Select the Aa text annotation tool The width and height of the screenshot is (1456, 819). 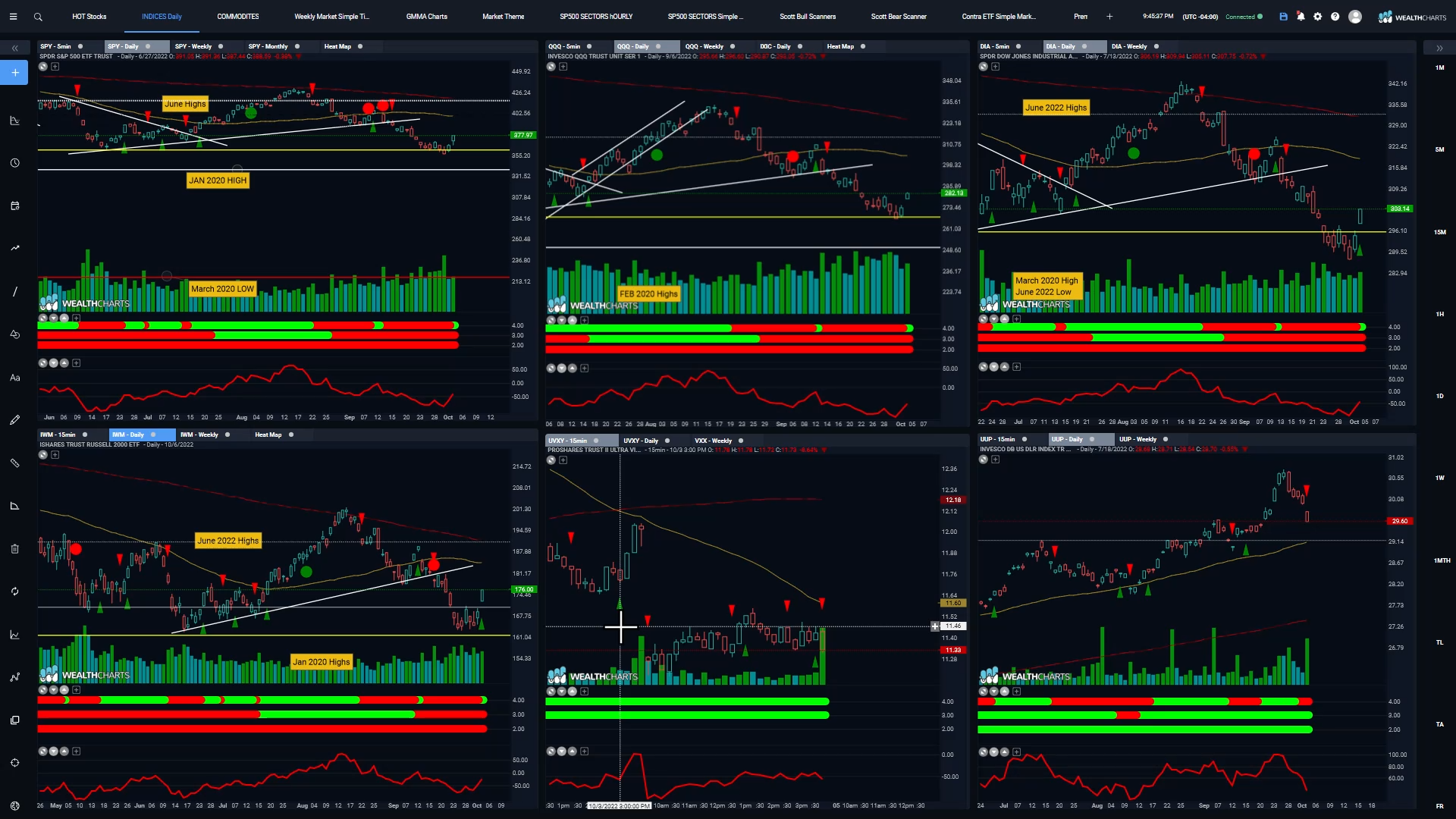pos(14,378)
